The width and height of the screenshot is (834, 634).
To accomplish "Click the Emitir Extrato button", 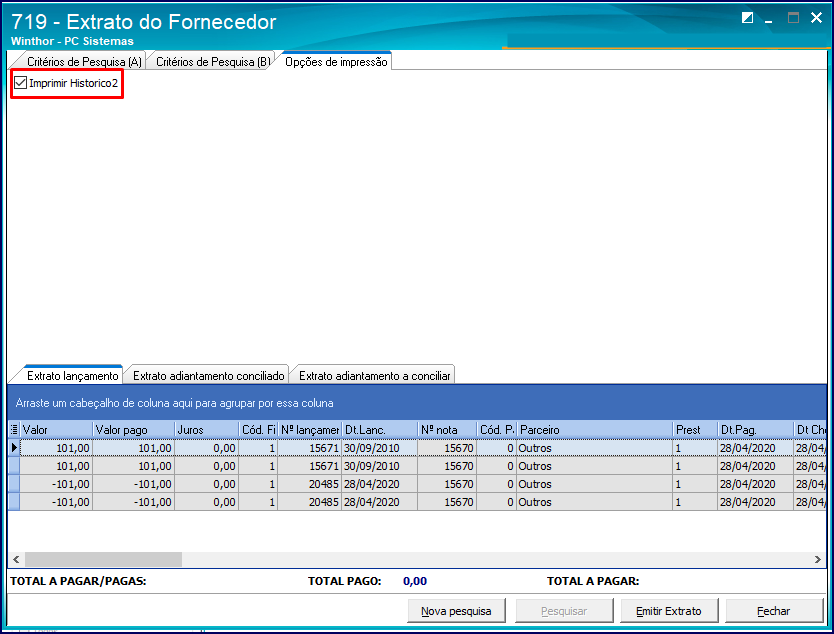I will pyautogui.click(x=669, y=611).
